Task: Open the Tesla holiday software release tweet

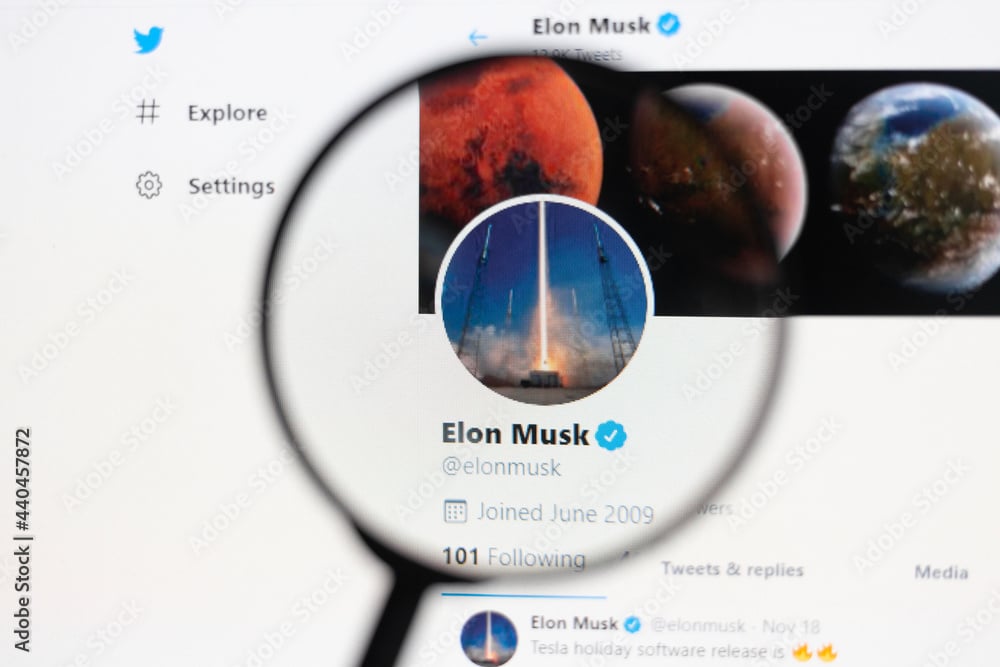Action: click(683, 650)
